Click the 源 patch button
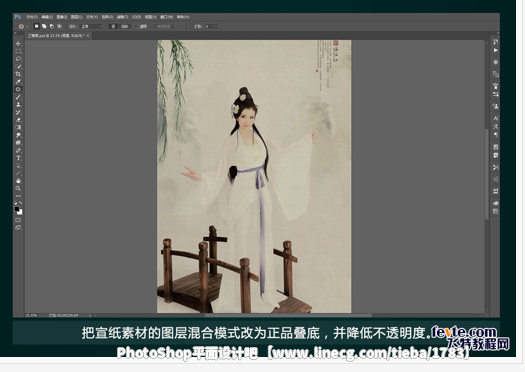525x372 pixels. pyautogui.click(x=113, y=26)
